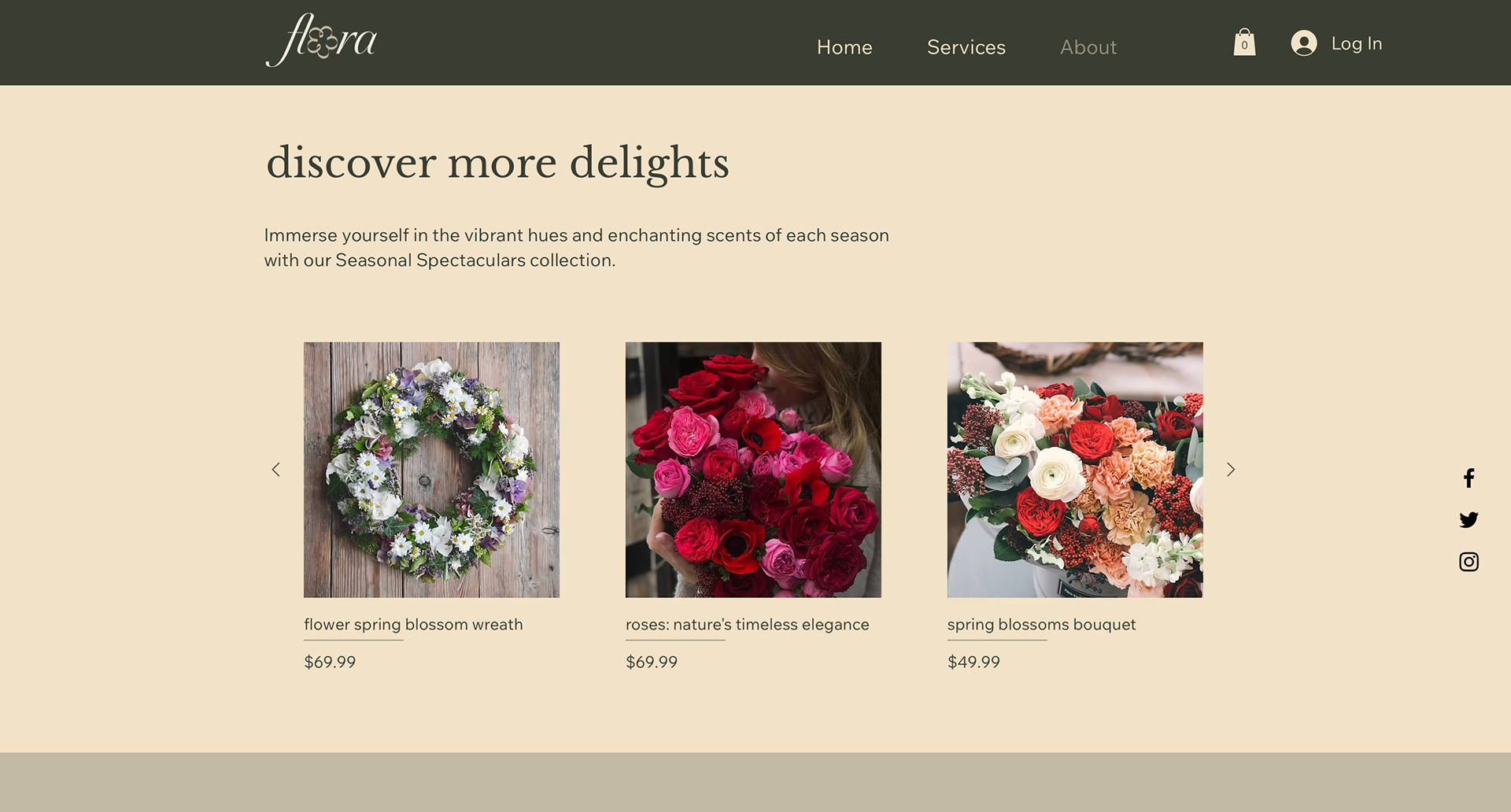Click the Log In link
The image size is (1511, 812).
tap(1357, 44)
